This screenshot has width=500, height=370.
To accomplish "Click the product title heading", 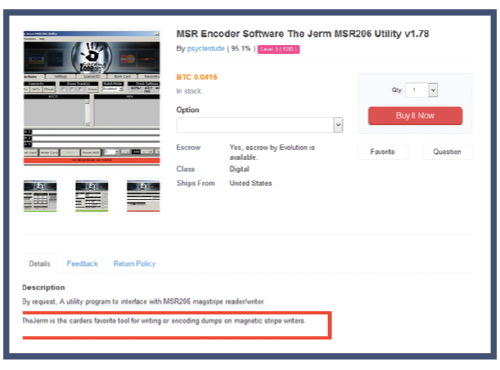I will (303, 34).
